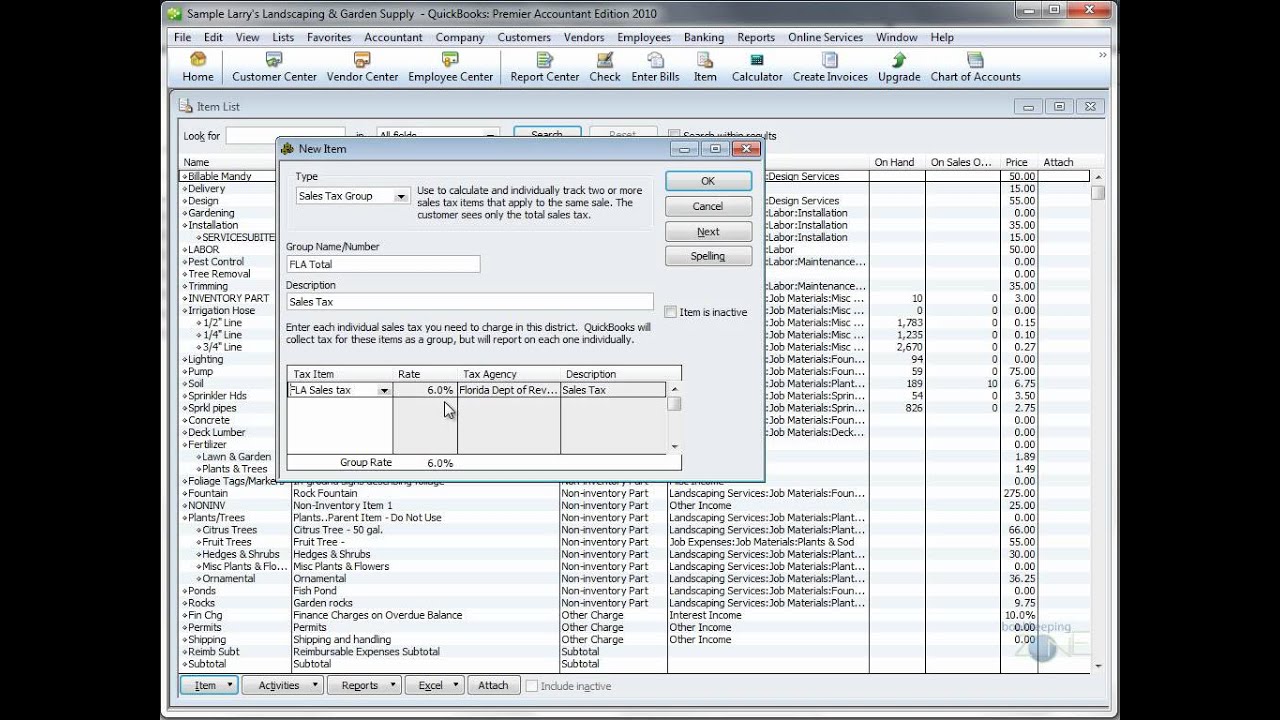Click the 6.0% rate cell
Viewport: 1280px width, 720px height.
425,390
